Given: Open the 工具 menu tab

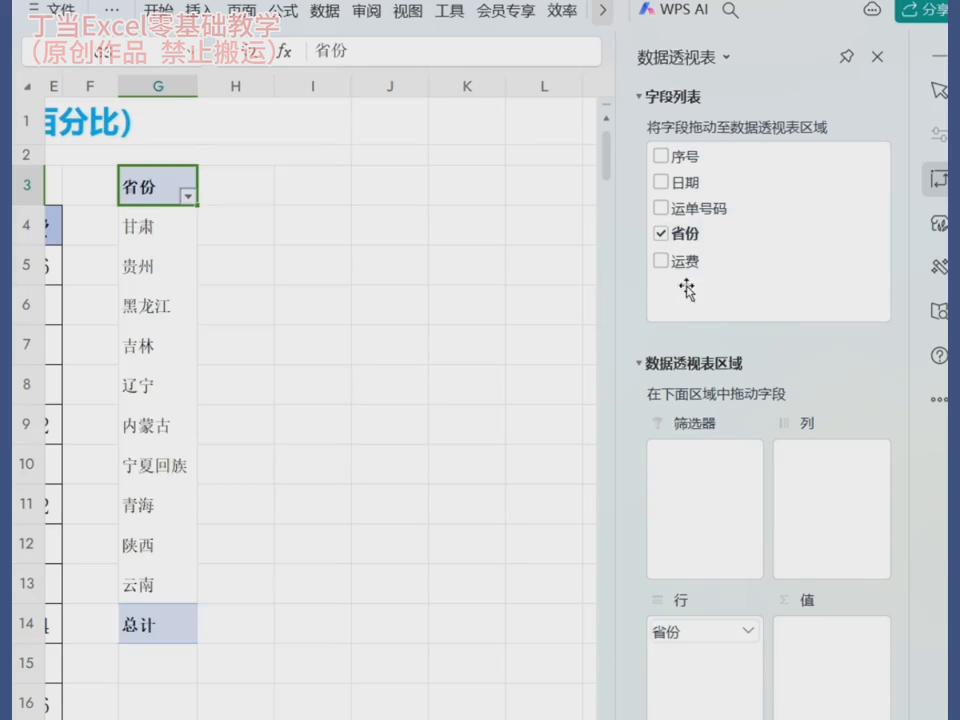Looking at the screenshot, I should [449, 10].
